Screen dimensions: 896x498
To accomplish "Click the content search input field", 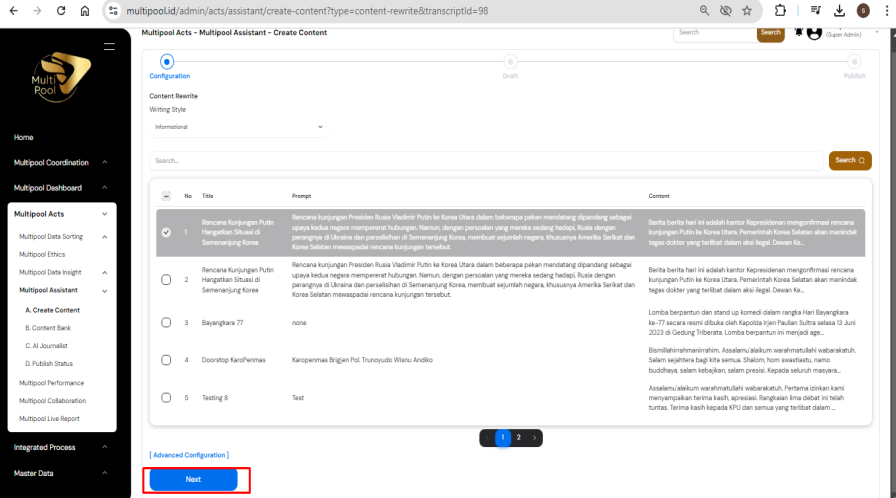I will (x=486, y=160).
